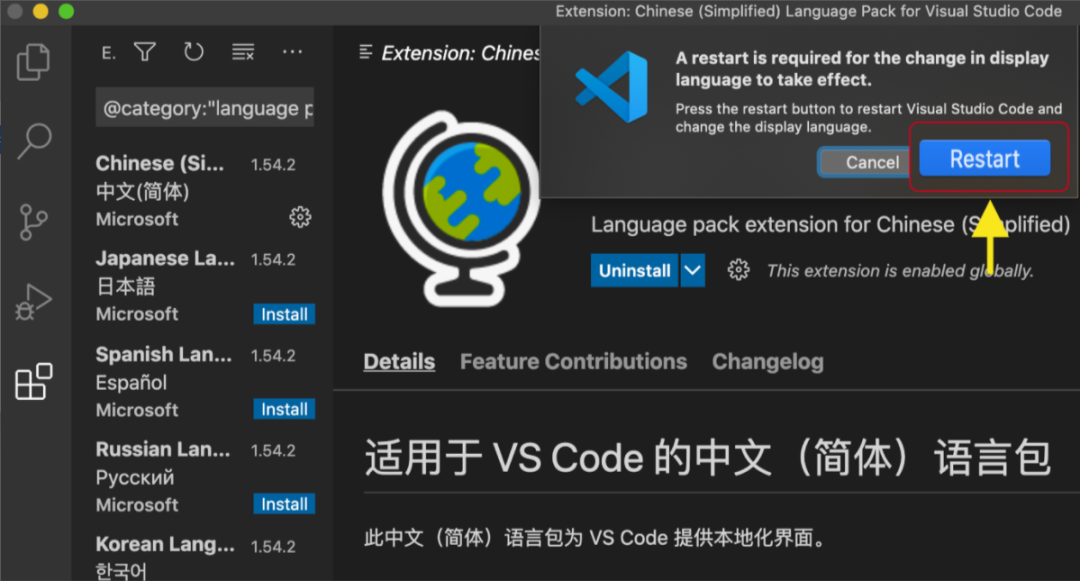1080x581 pixels.
Task: Click the extension editor tab icon
Action: coord(366,52)
